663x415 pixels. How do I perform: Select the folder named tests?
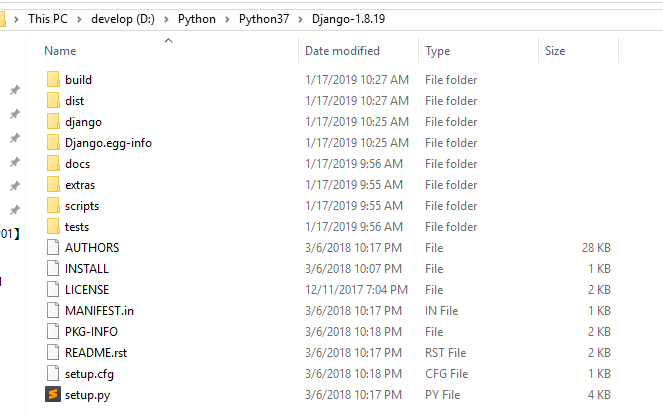77,227
